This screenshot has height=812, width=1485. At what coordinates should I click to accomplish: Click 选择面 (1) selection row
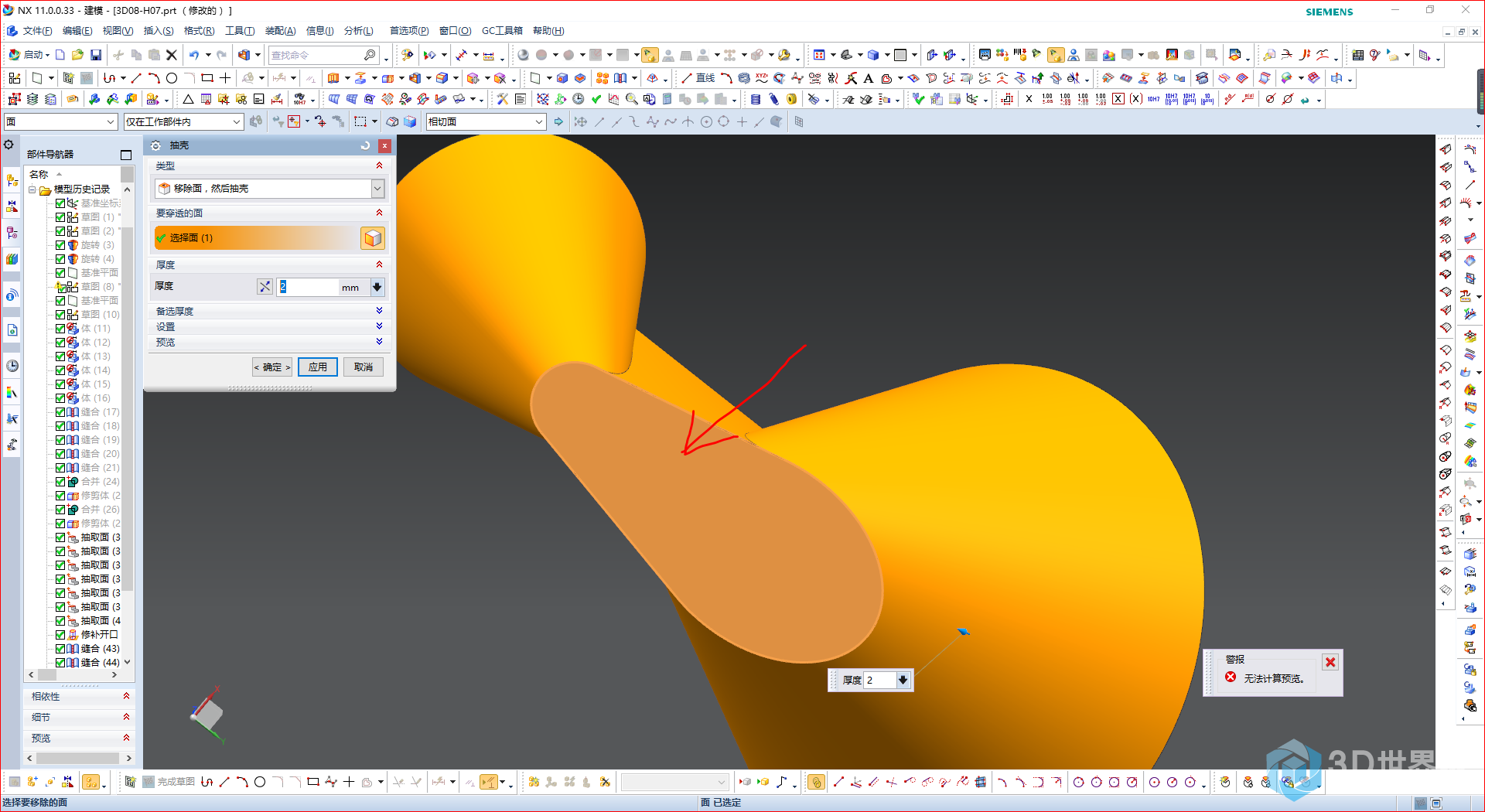coord(257,238)
